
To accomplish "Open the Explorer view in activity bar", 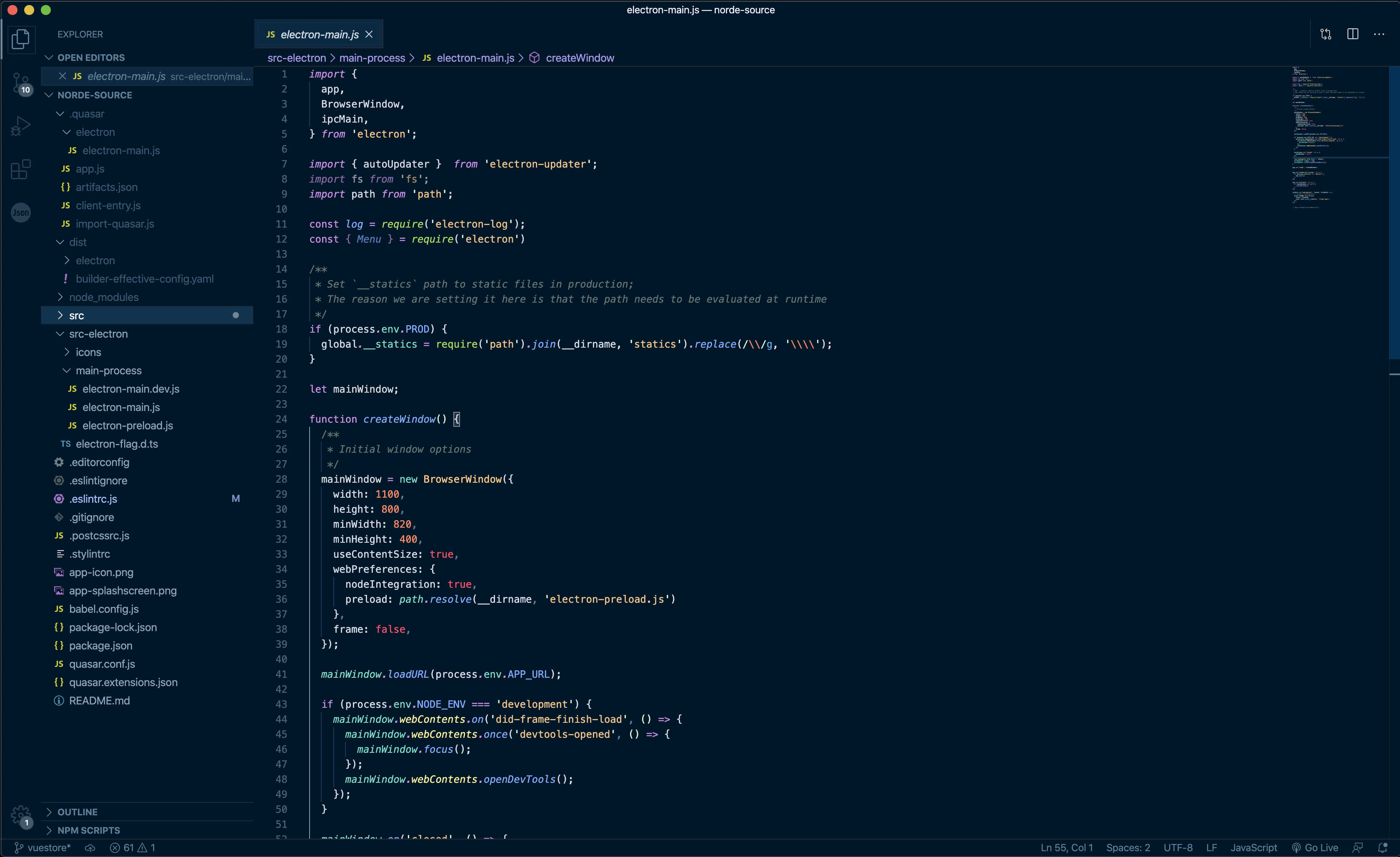I will point(20,39).
